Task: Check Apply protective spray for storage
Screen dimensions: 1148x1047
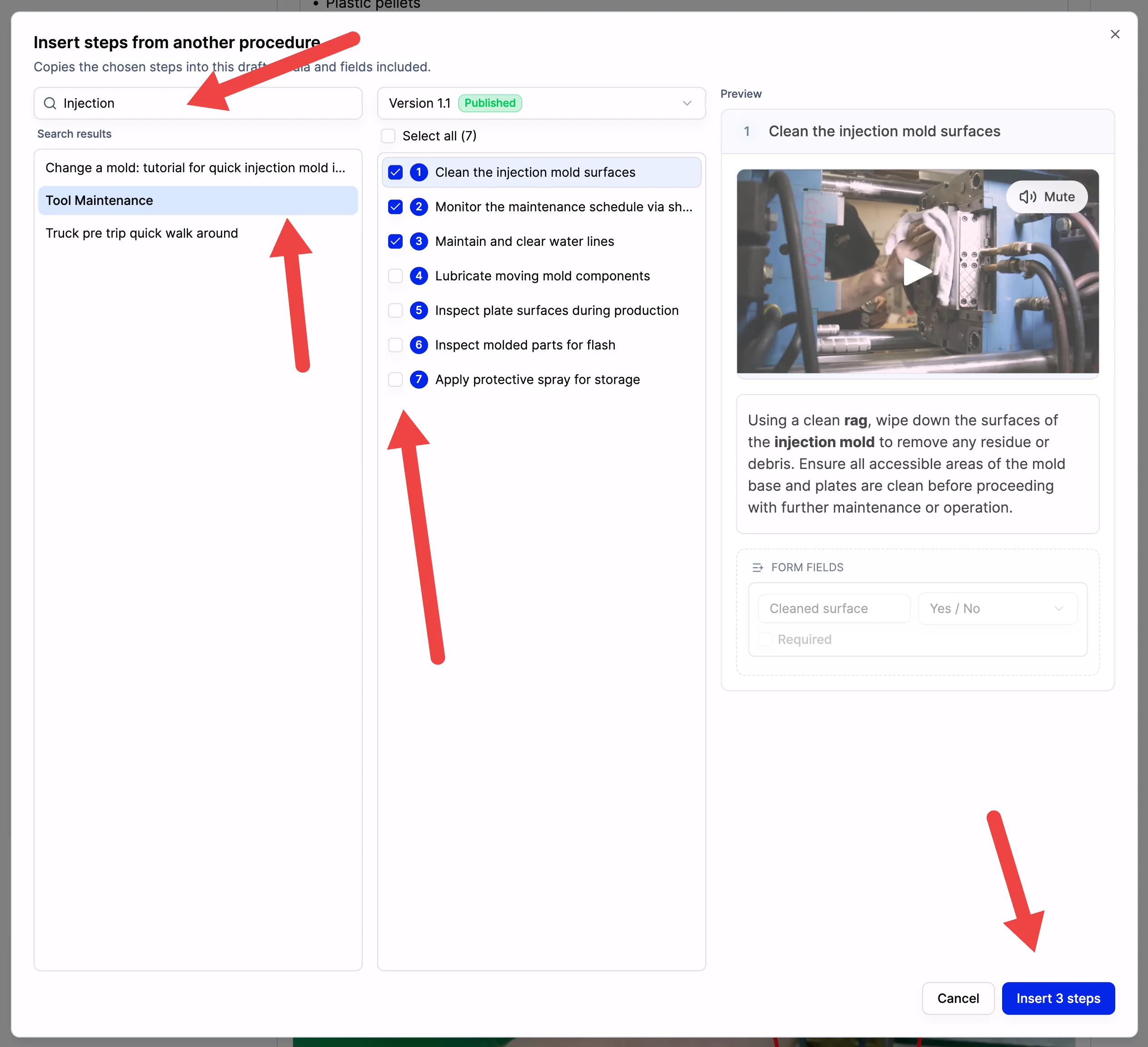Action: point(395,380)
